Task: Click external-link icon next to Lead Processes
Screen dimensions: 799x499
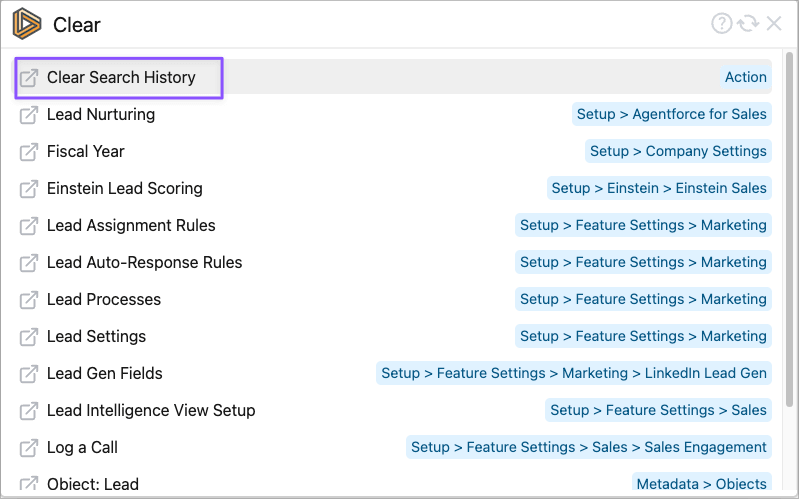Action: [x=29, y=300]
